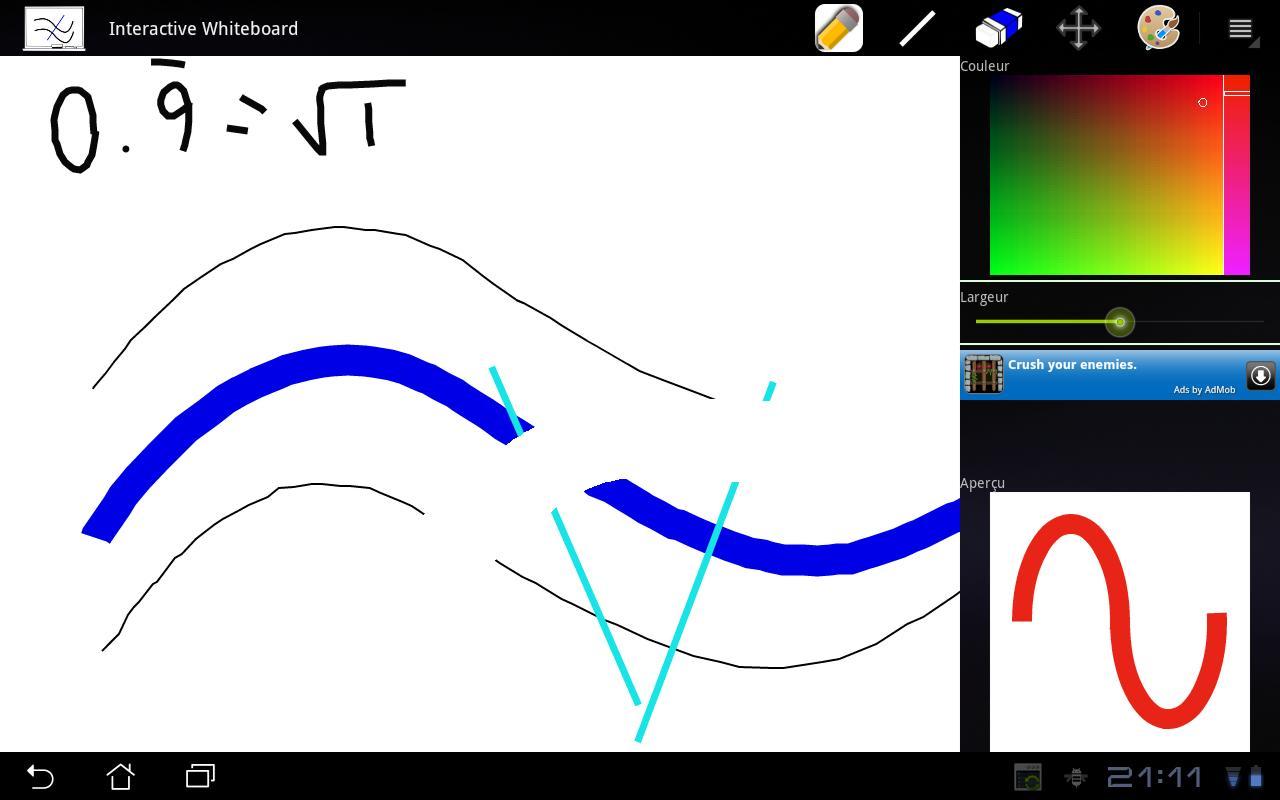Tap the Android home button
The image size is (1280, 800).
coord(120,775)
